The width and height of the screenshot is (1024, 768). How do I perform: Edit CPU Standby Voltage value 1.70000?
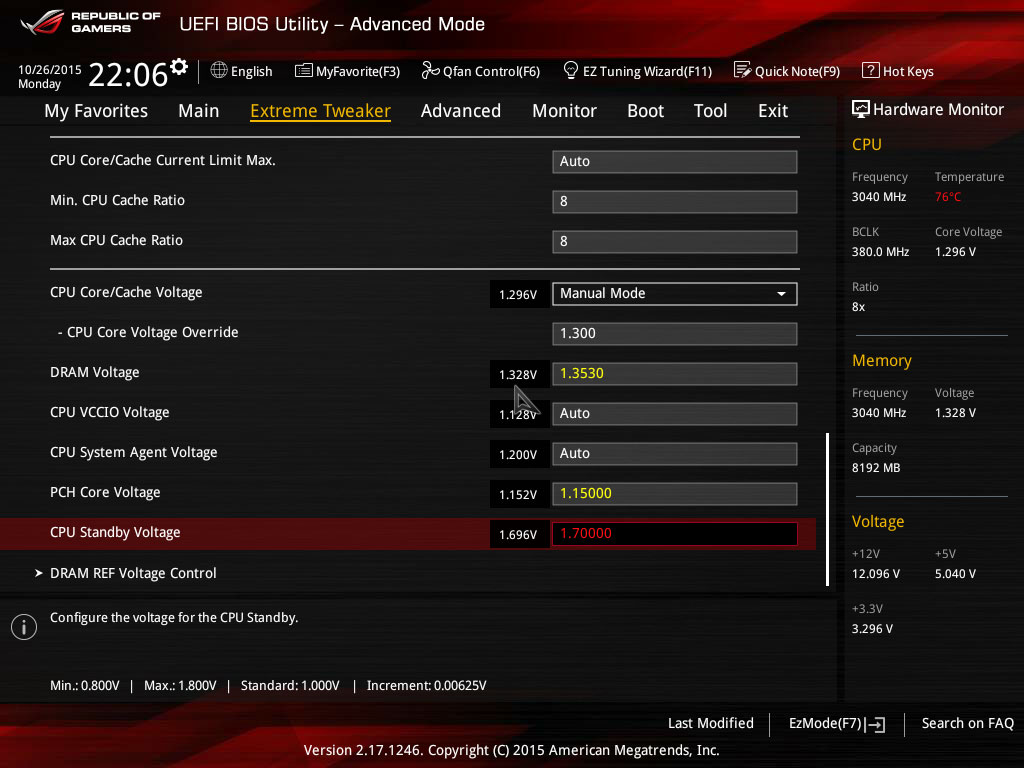(x=675, y=534)
